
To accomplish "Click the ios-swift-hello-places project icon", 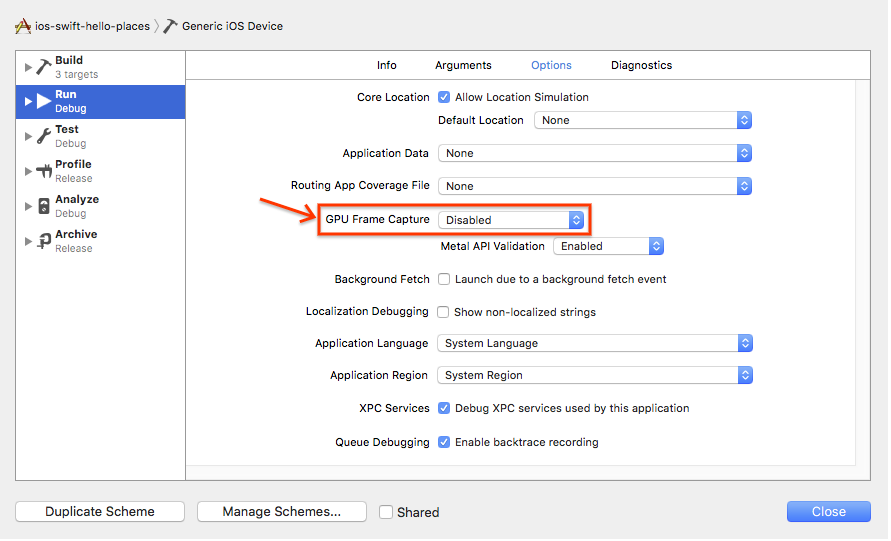I will 22,26.
